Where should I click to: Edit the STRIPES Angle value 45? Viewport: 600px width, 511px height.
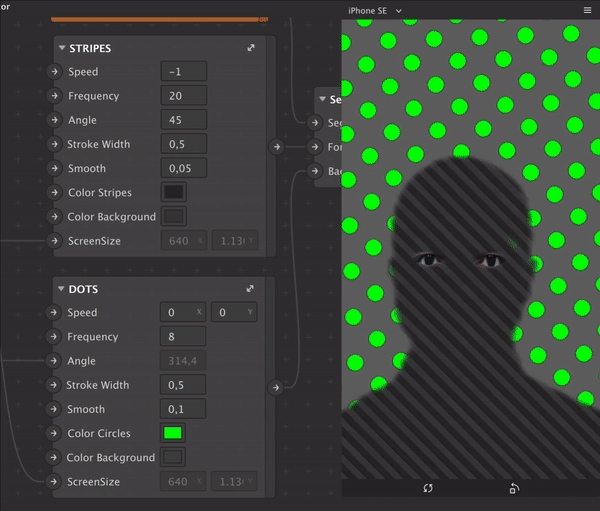184,120
